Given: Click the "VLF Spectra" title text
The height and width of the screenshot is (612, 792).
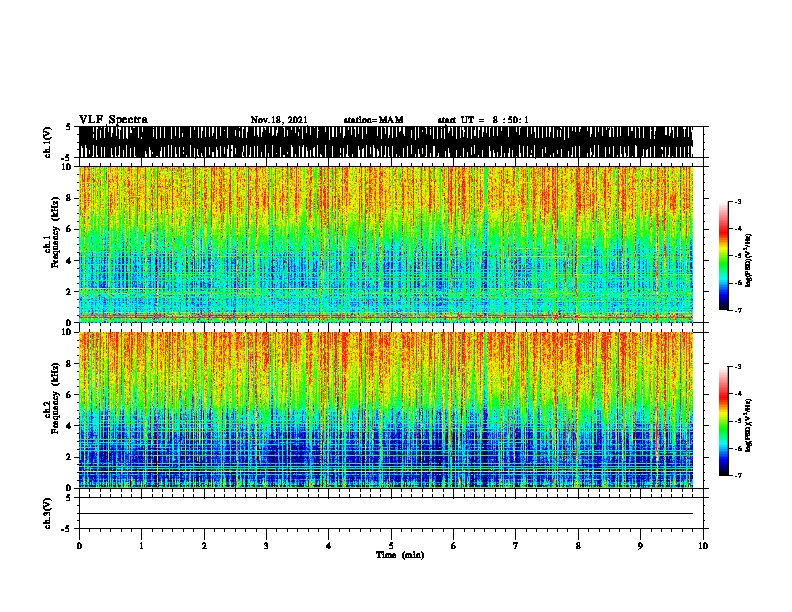Looking at the screenshot, I should (x=113, y=120).
